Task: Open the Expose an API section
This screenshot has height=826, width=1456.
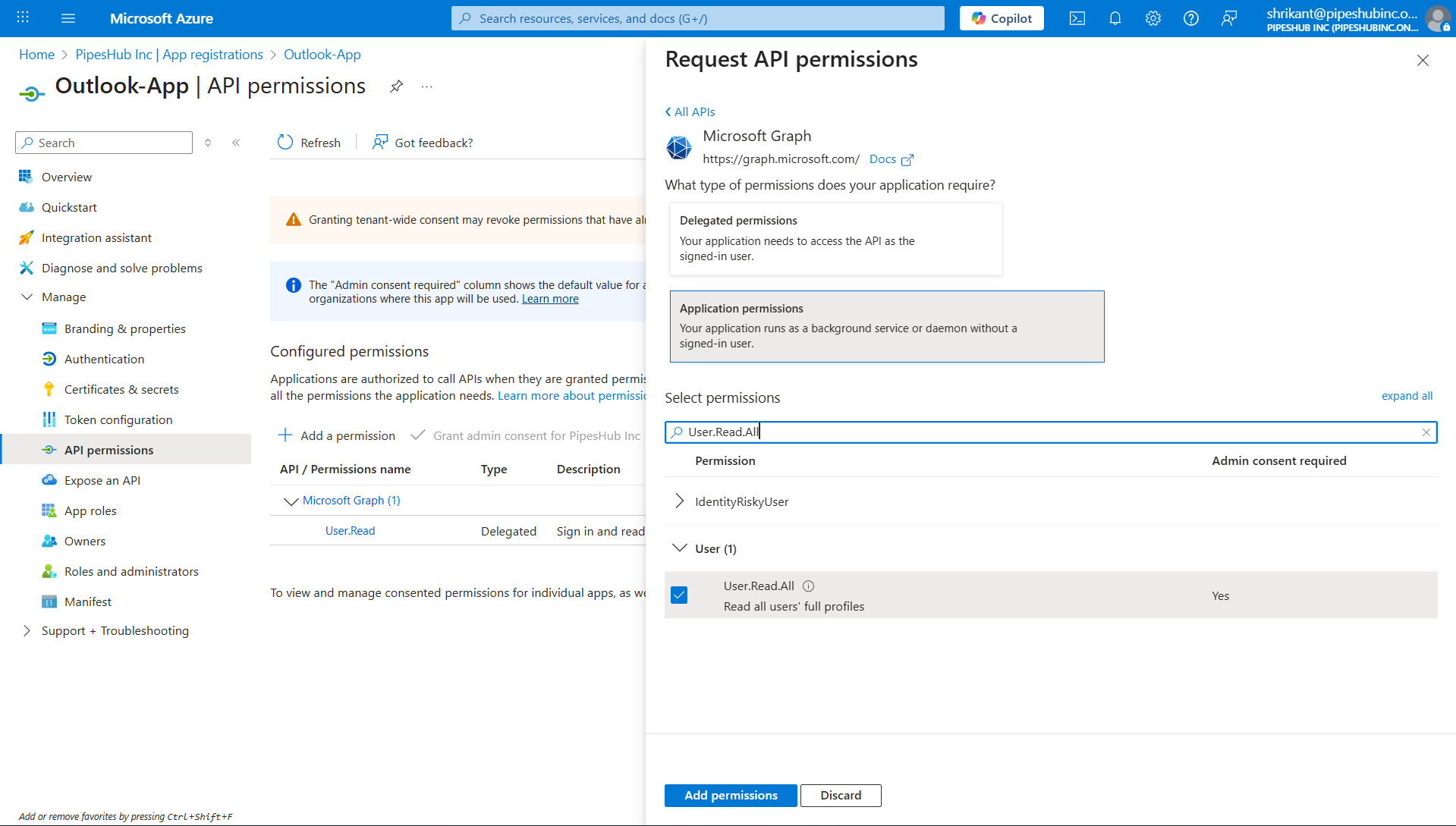Action: pyautogui.click(x=102, y=479)
